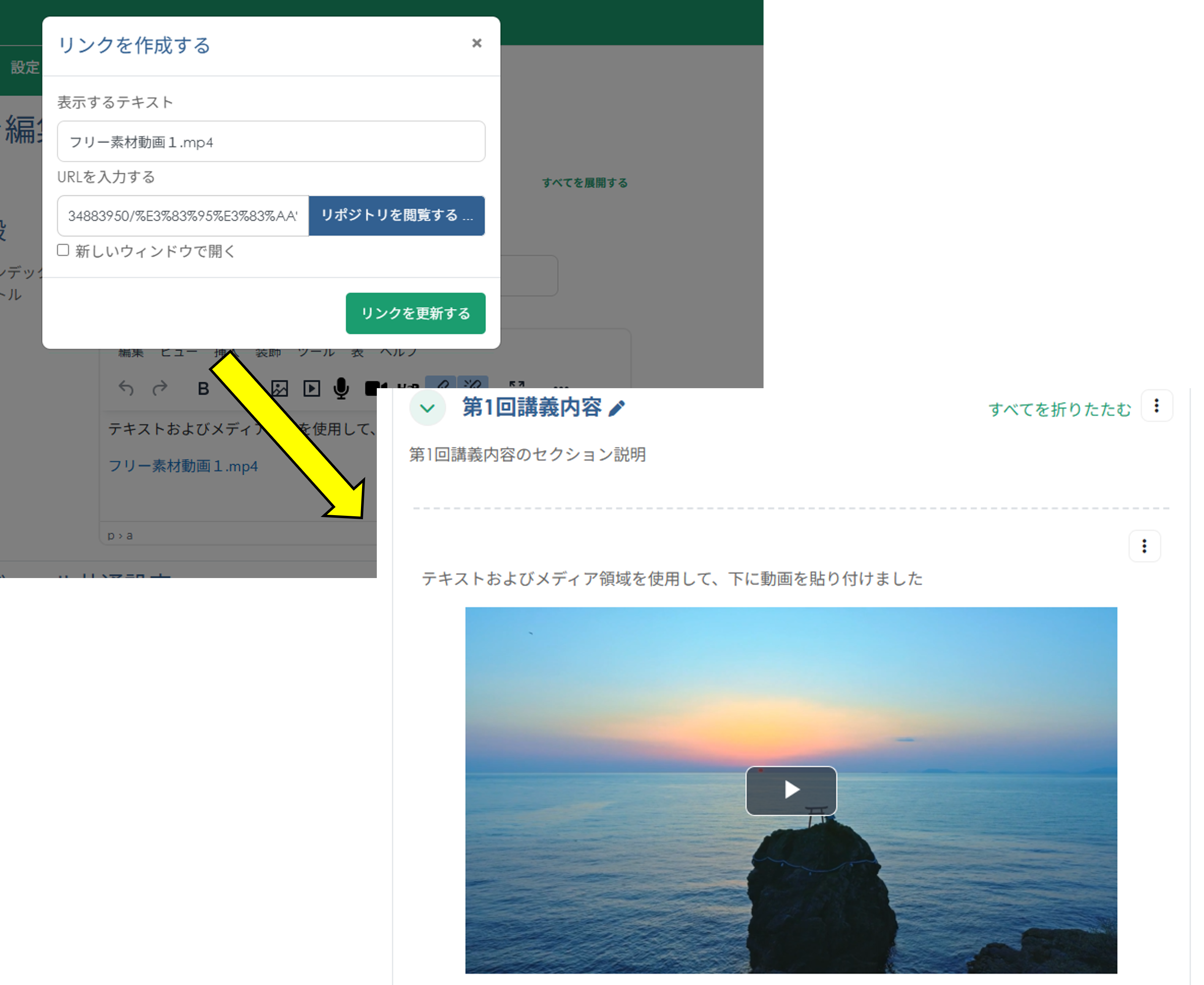Click リポジトリを閲覧する button
This screenshot has height=985, width=1204.
(x=397, y=216)
